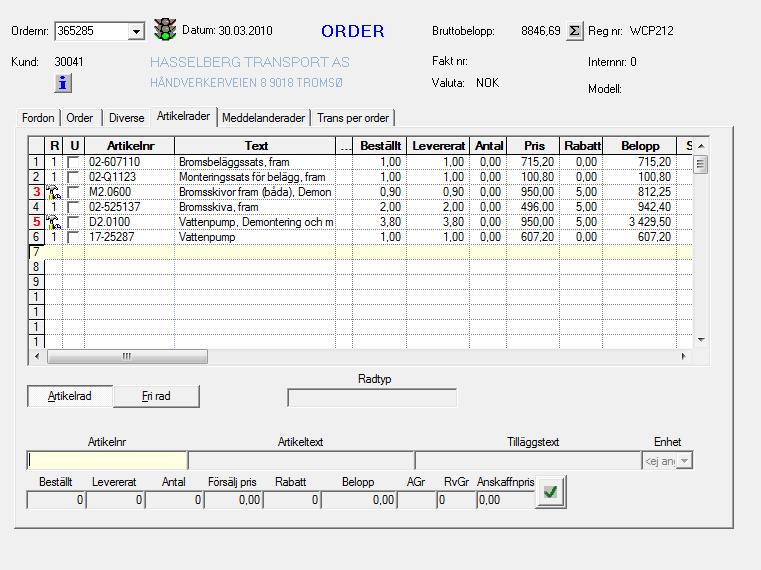Viewport: 761px width, 570px height.
Task: Click the Tilläggstext input field
Action: (528, 460)
